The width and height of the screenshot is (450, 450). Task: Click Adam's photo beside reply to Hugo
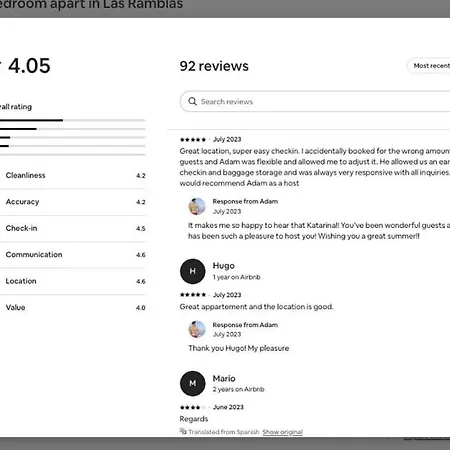pyautogui.click(x=197, y=329)
